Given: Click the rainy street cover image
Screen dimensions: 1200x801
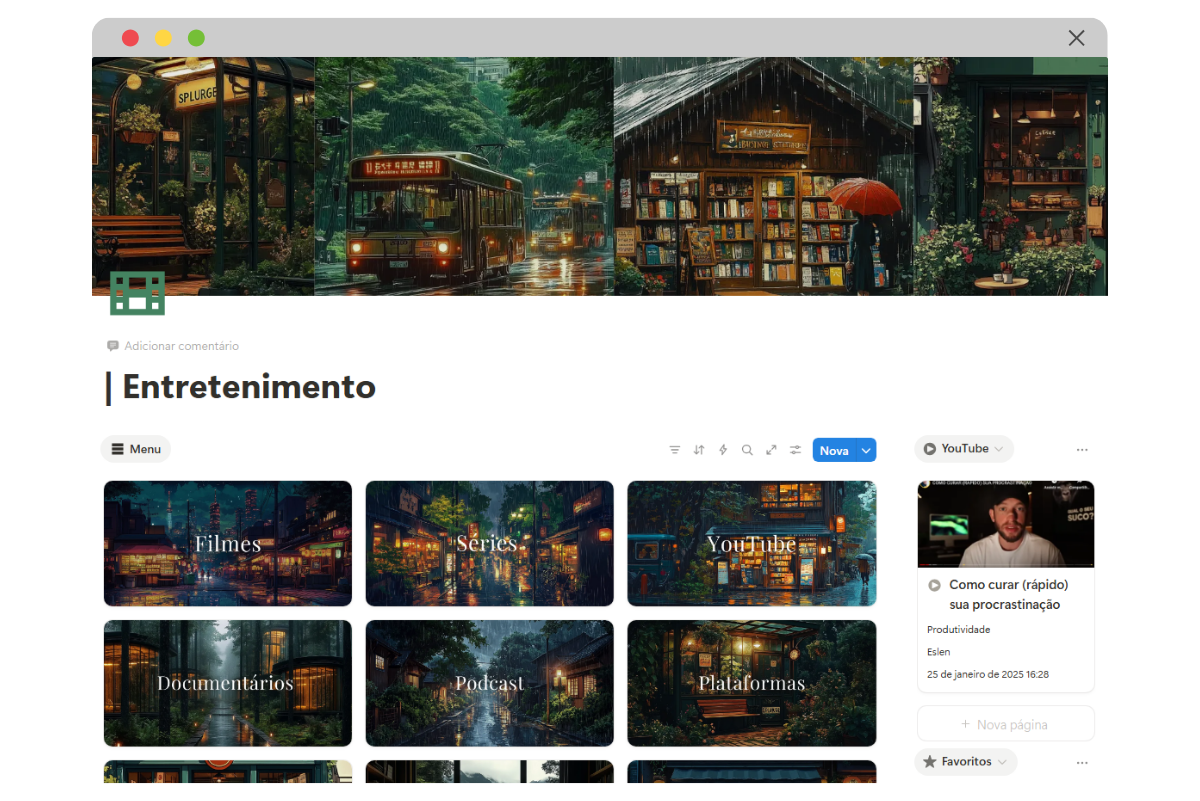Looking at the screenshot, I should pyautogui.click(x=600, y=176).
